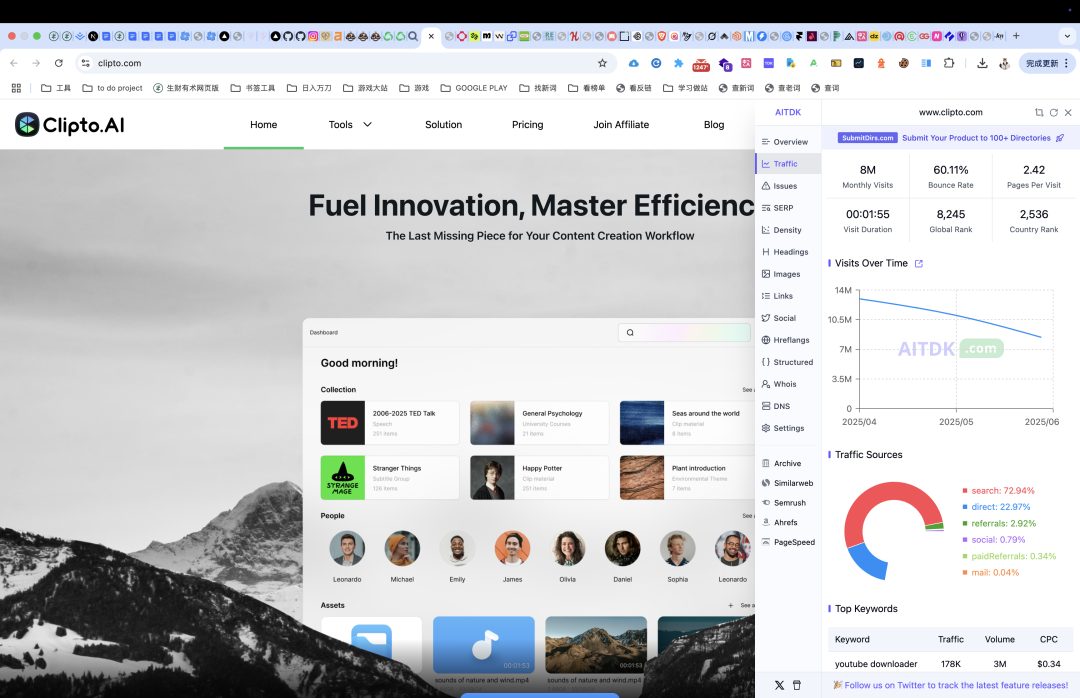Open the Structured data section
This screenshot has height=698, width=1080.
point(787,362)
